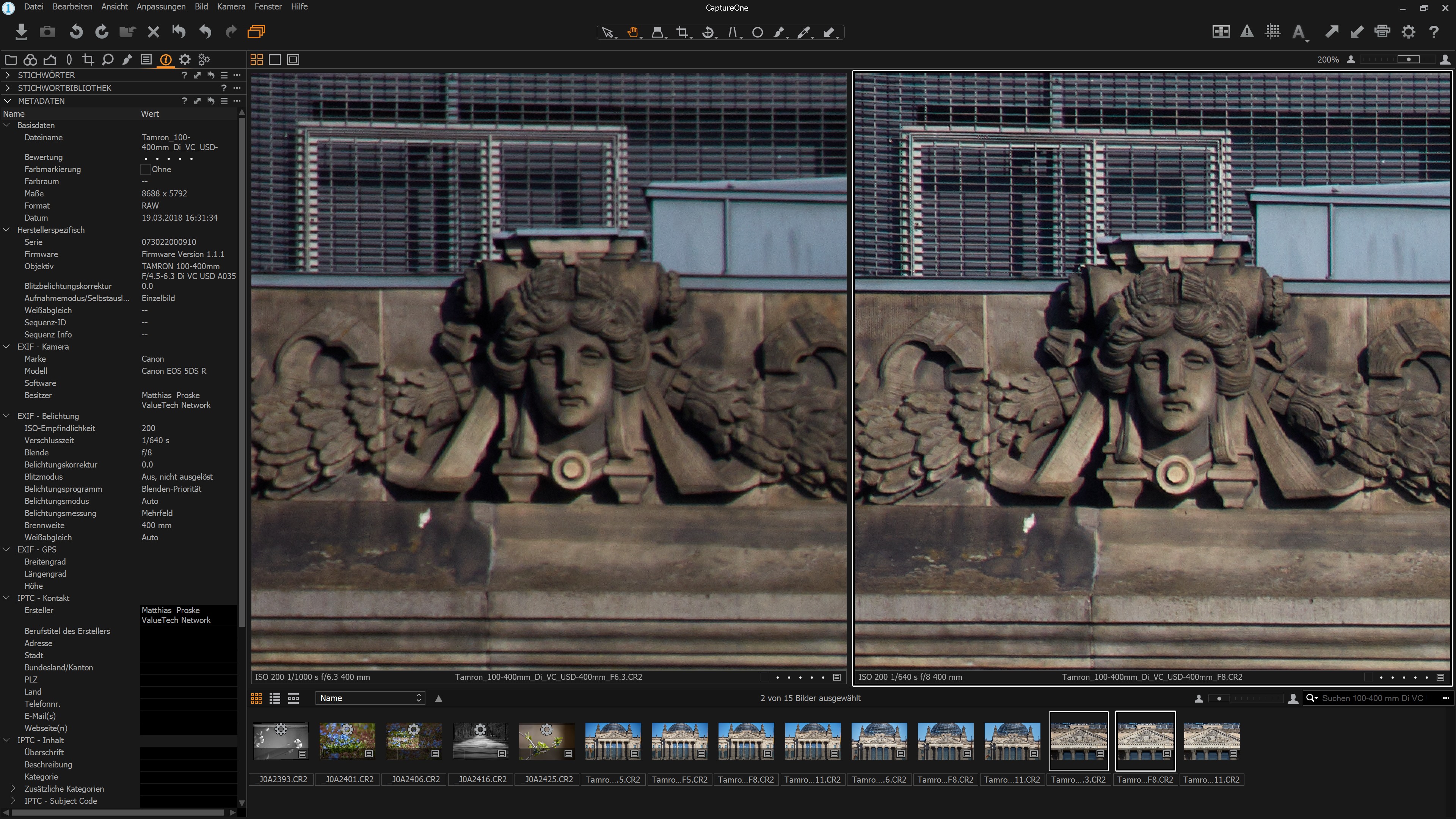Show the grid overlay icon
Screen dimensions: 1456x819
1273,31
